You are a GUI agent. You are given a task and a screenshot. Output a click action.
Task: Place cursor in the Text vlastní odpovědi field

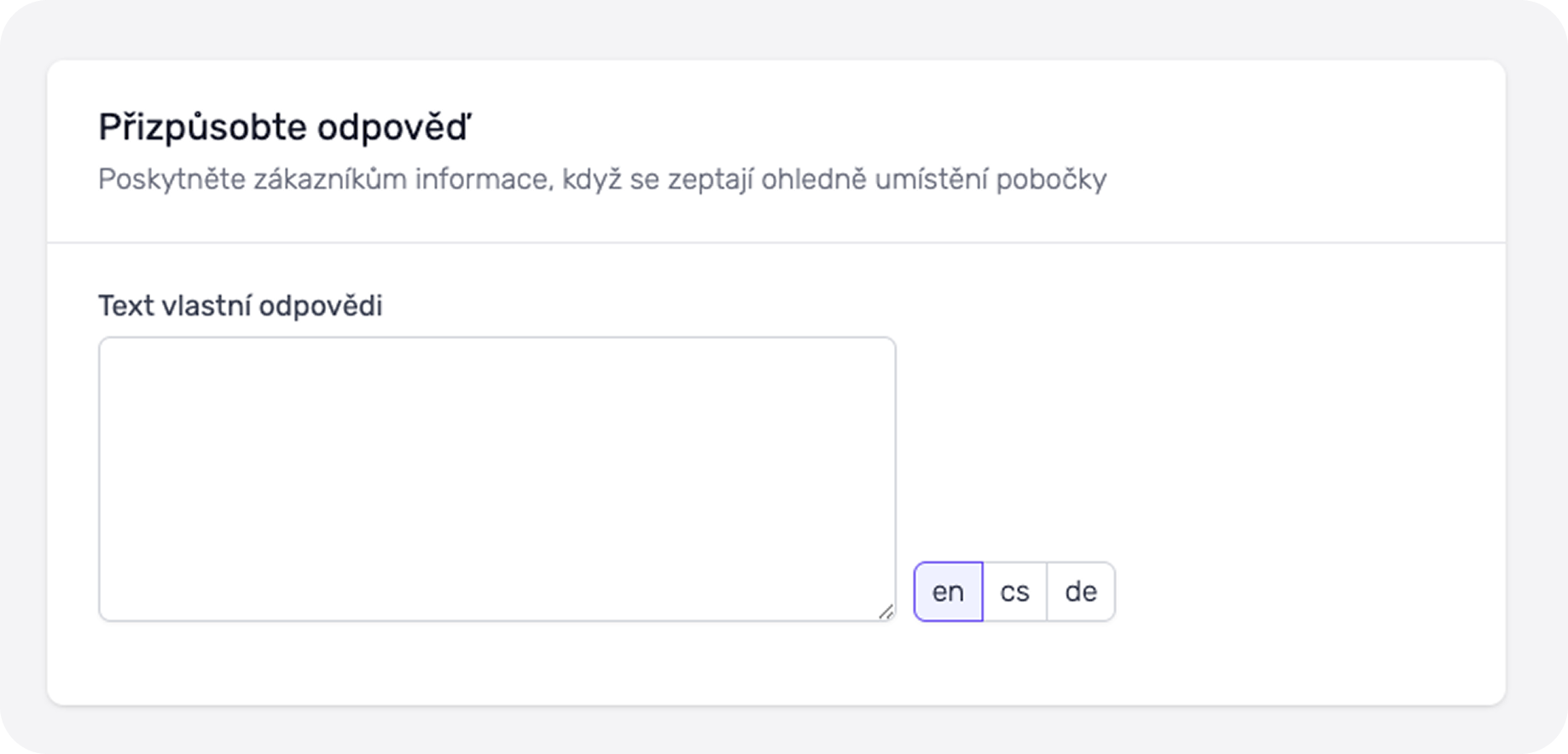pos(497,478)
